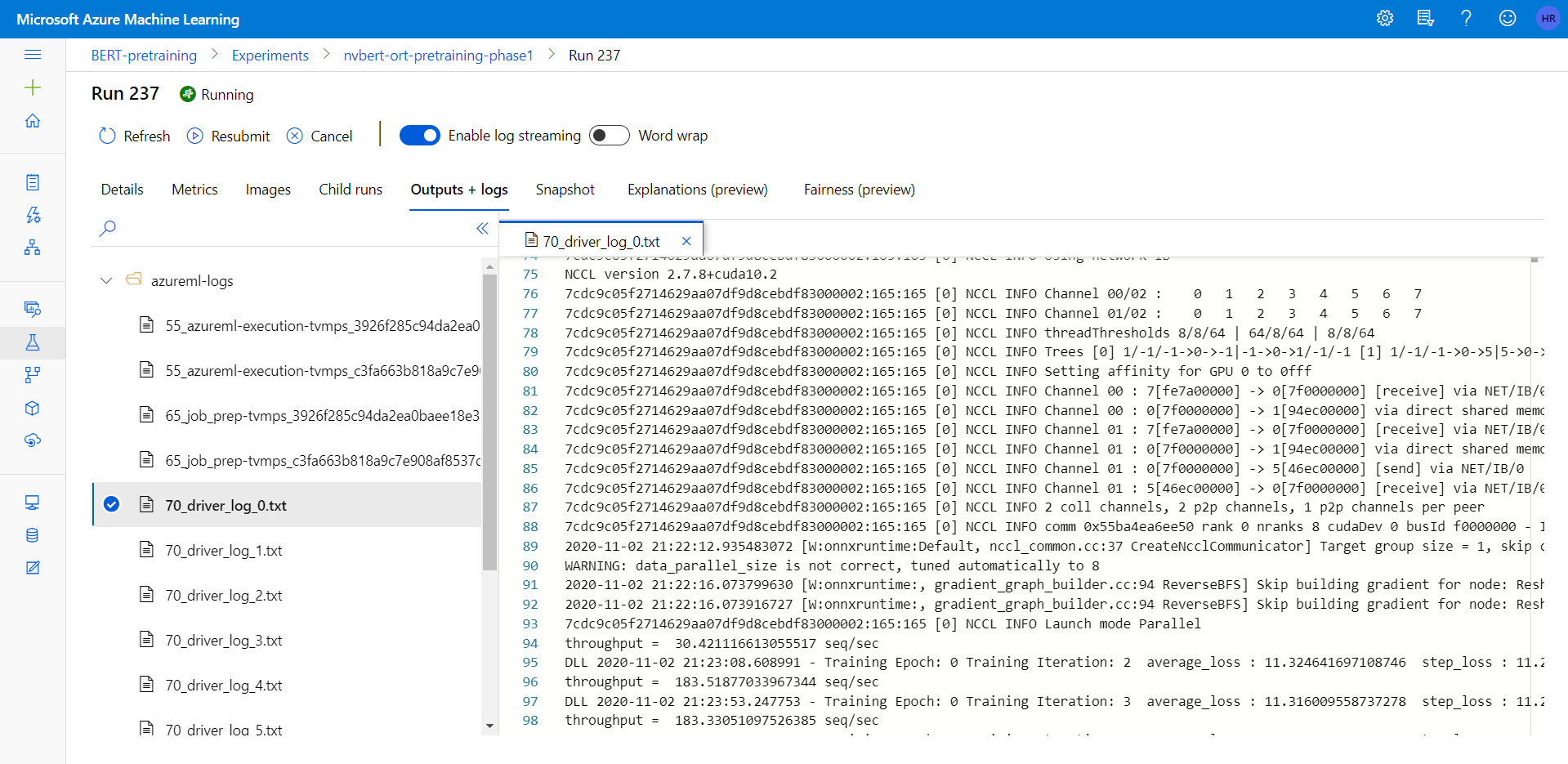Disable the log streaming toggle

(420, 136)
